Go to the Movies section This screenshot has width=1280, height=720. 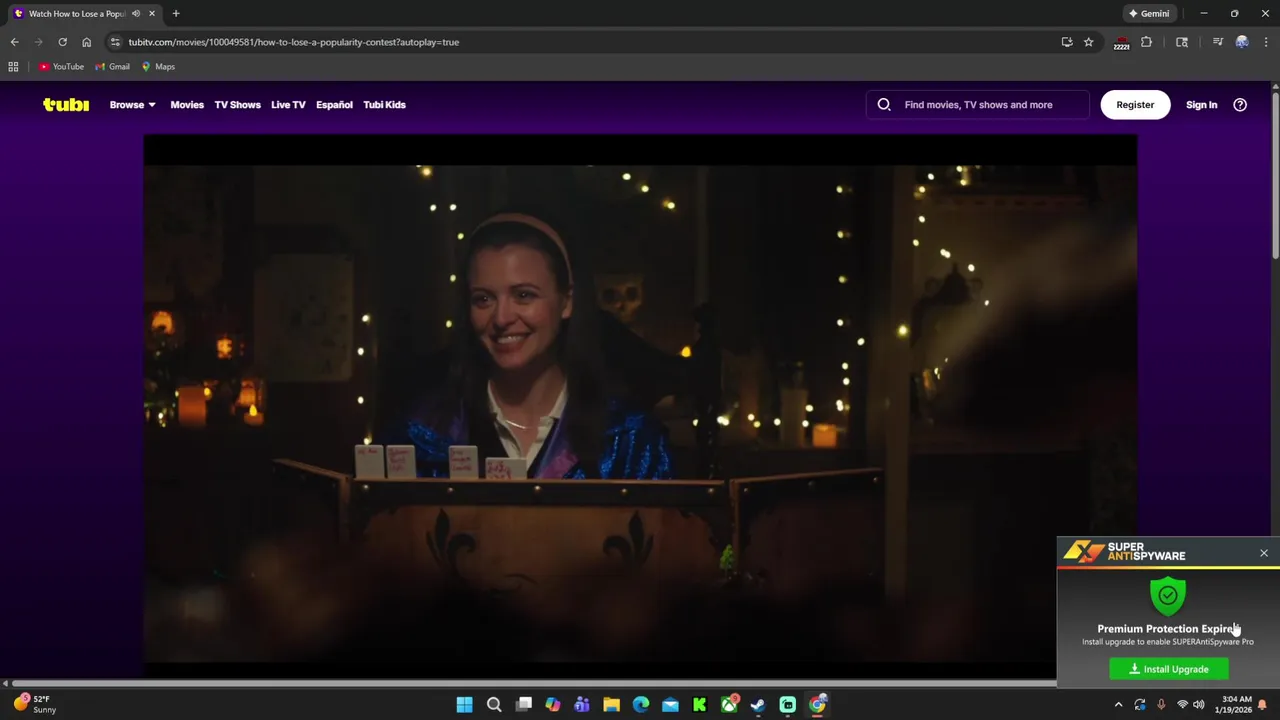coord(187,104)
